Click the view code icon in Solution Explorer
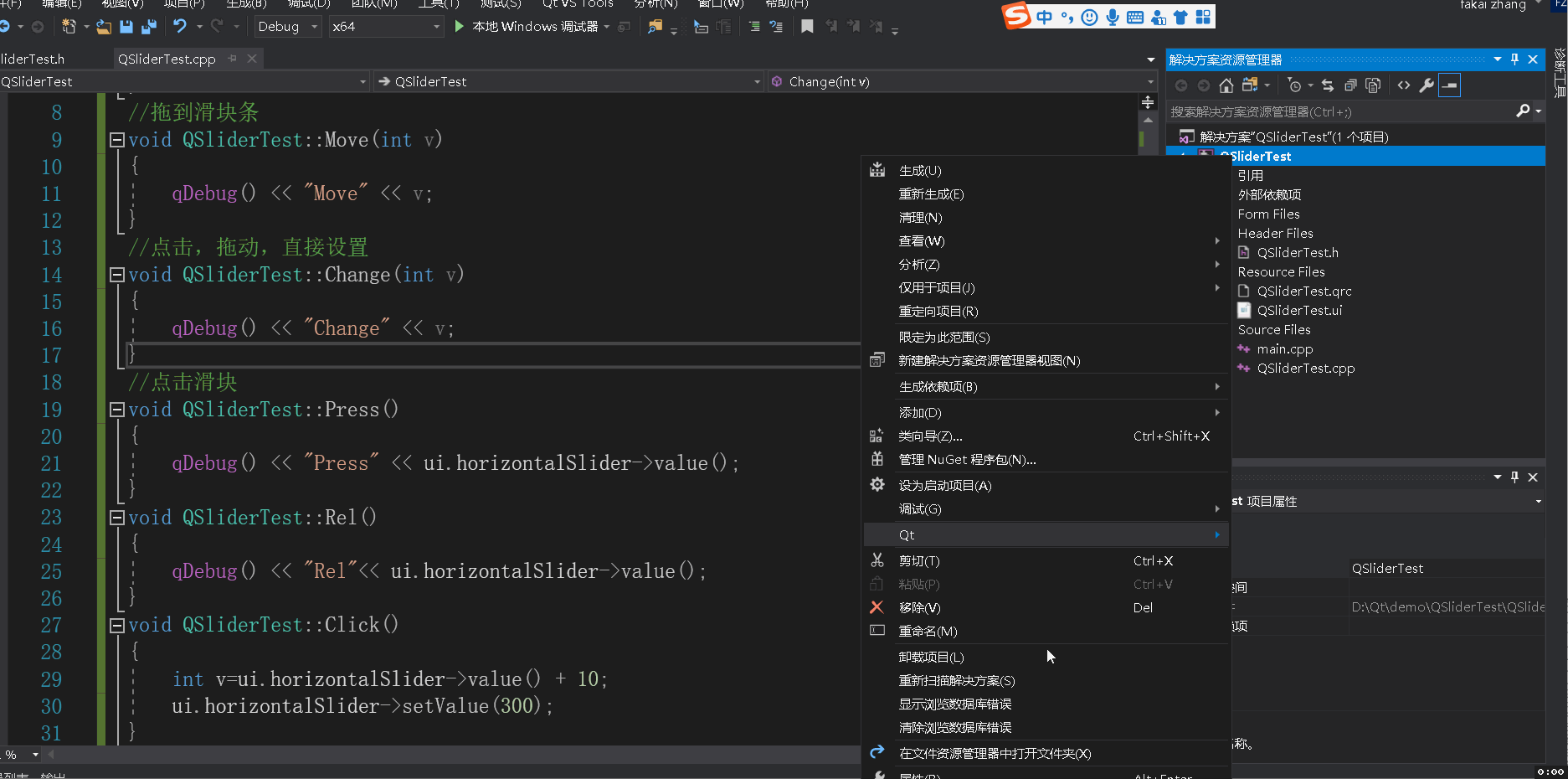The image size is (1568, 779). 1404,85
